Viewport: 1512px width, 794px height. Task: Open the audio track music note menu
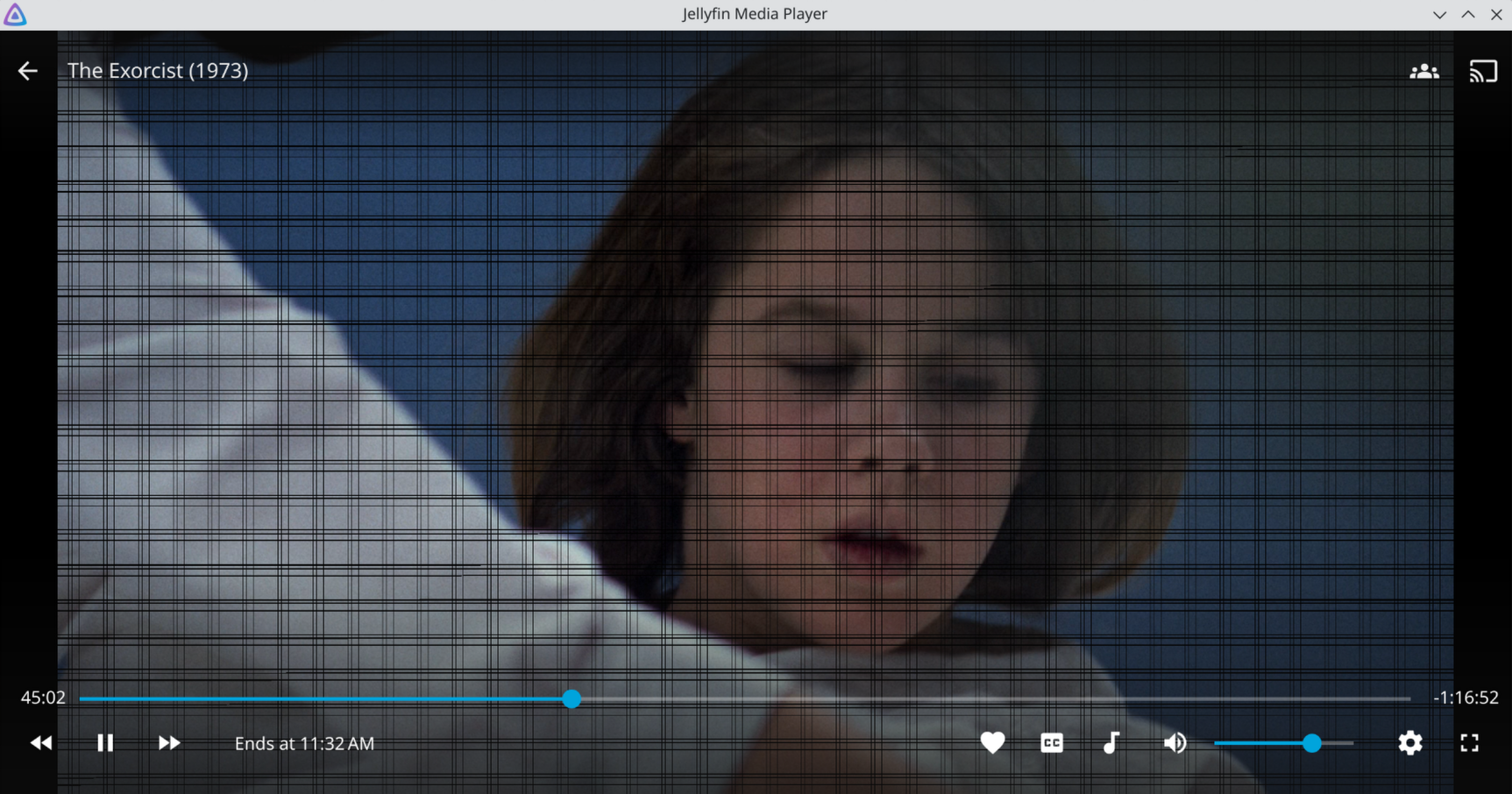pos(1111,743)
